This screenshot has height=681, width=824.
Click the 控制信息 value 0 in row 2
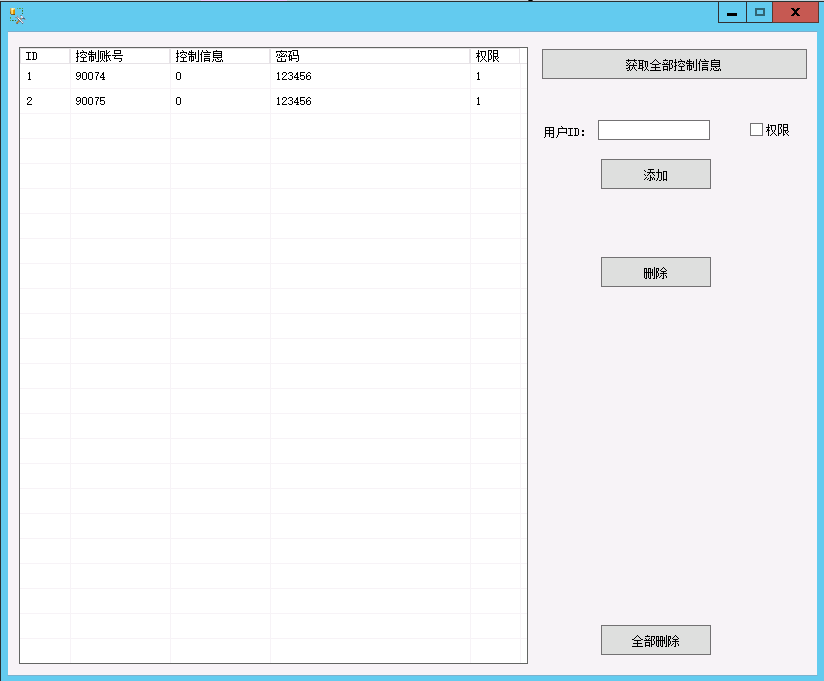tap(179, 101)
